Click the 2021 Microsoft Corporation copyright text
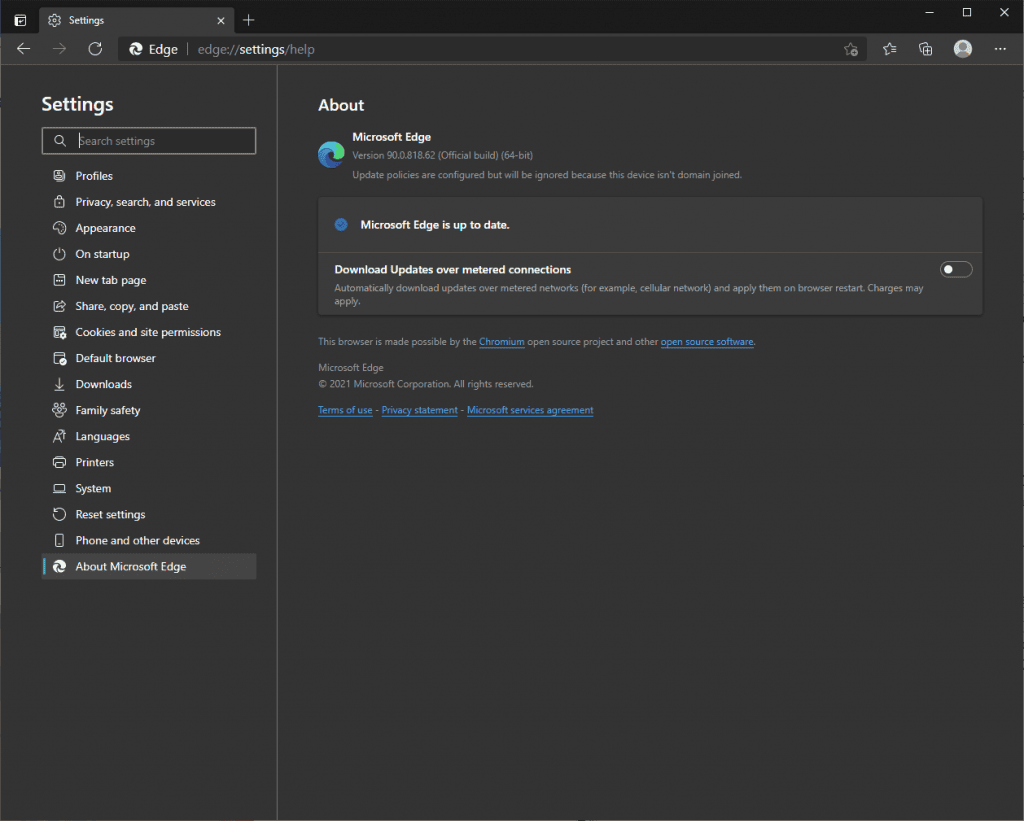Viewport: 1024px width, 821px height. (426, 384)
